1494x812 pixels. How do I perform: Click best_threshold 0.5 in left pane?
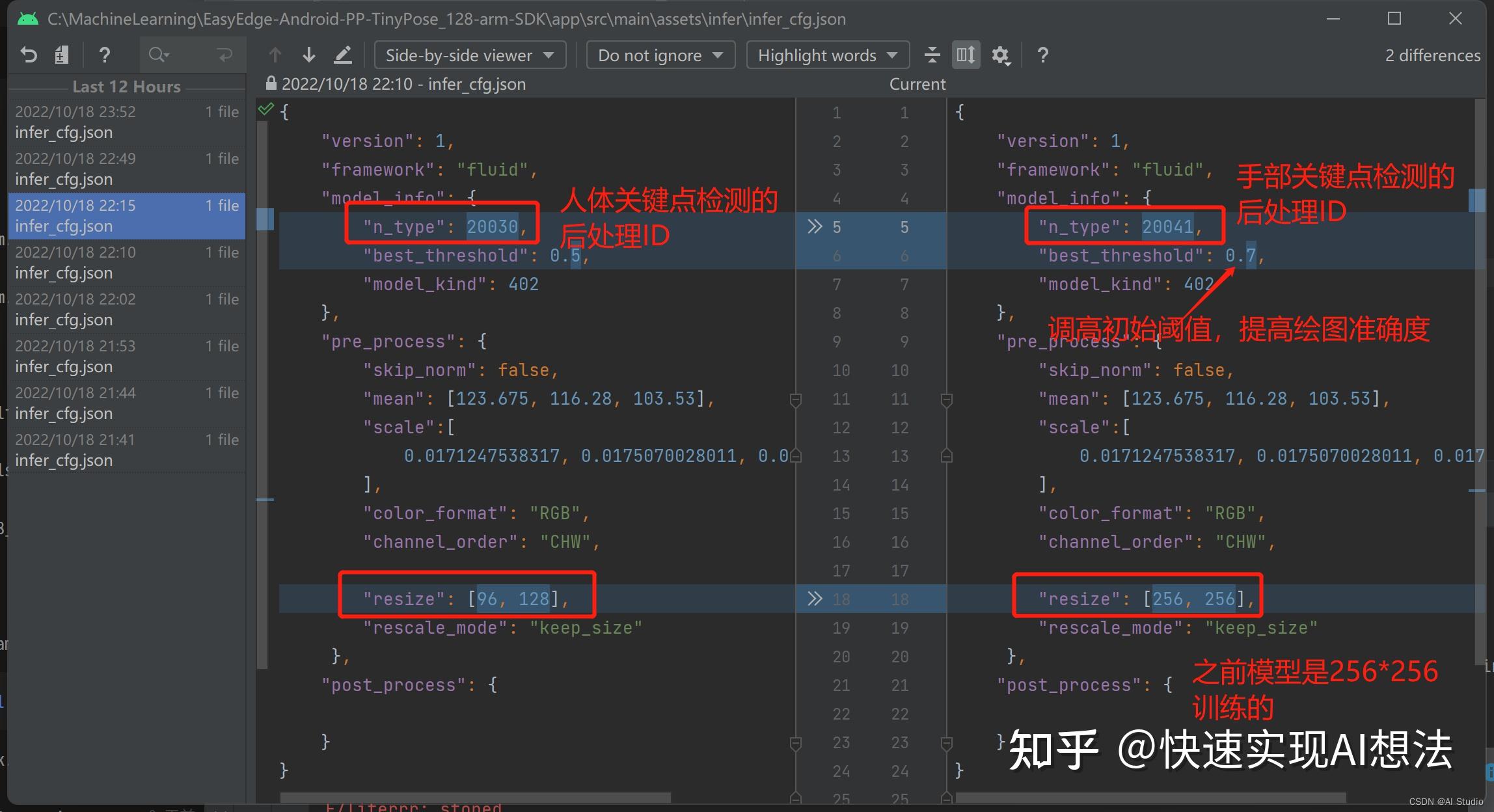[x=565, y=255]
